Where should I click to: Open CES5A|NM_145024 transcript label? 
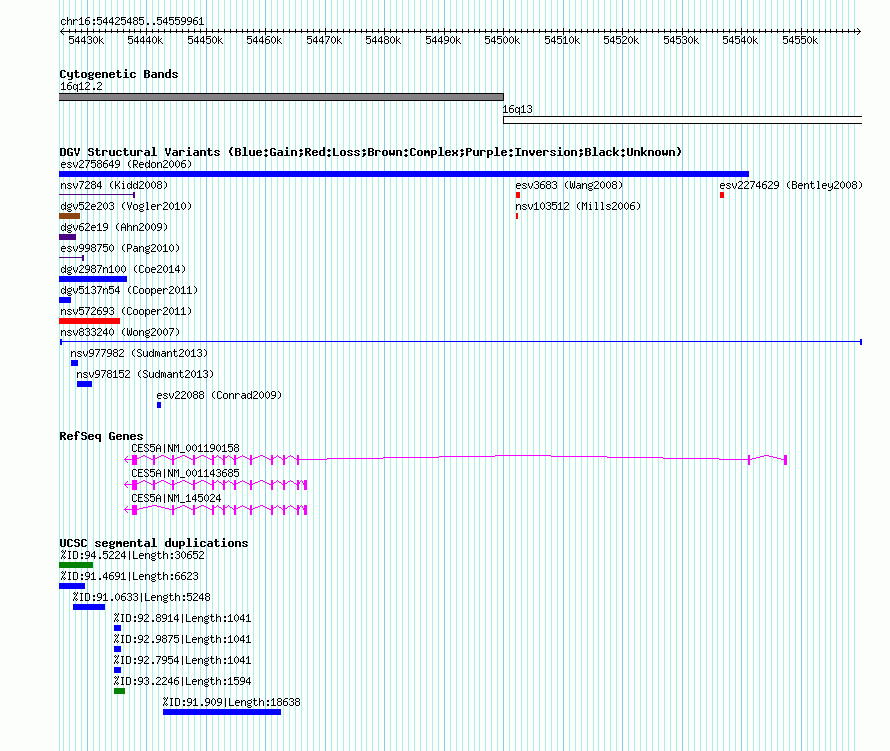tap(177, 498)
